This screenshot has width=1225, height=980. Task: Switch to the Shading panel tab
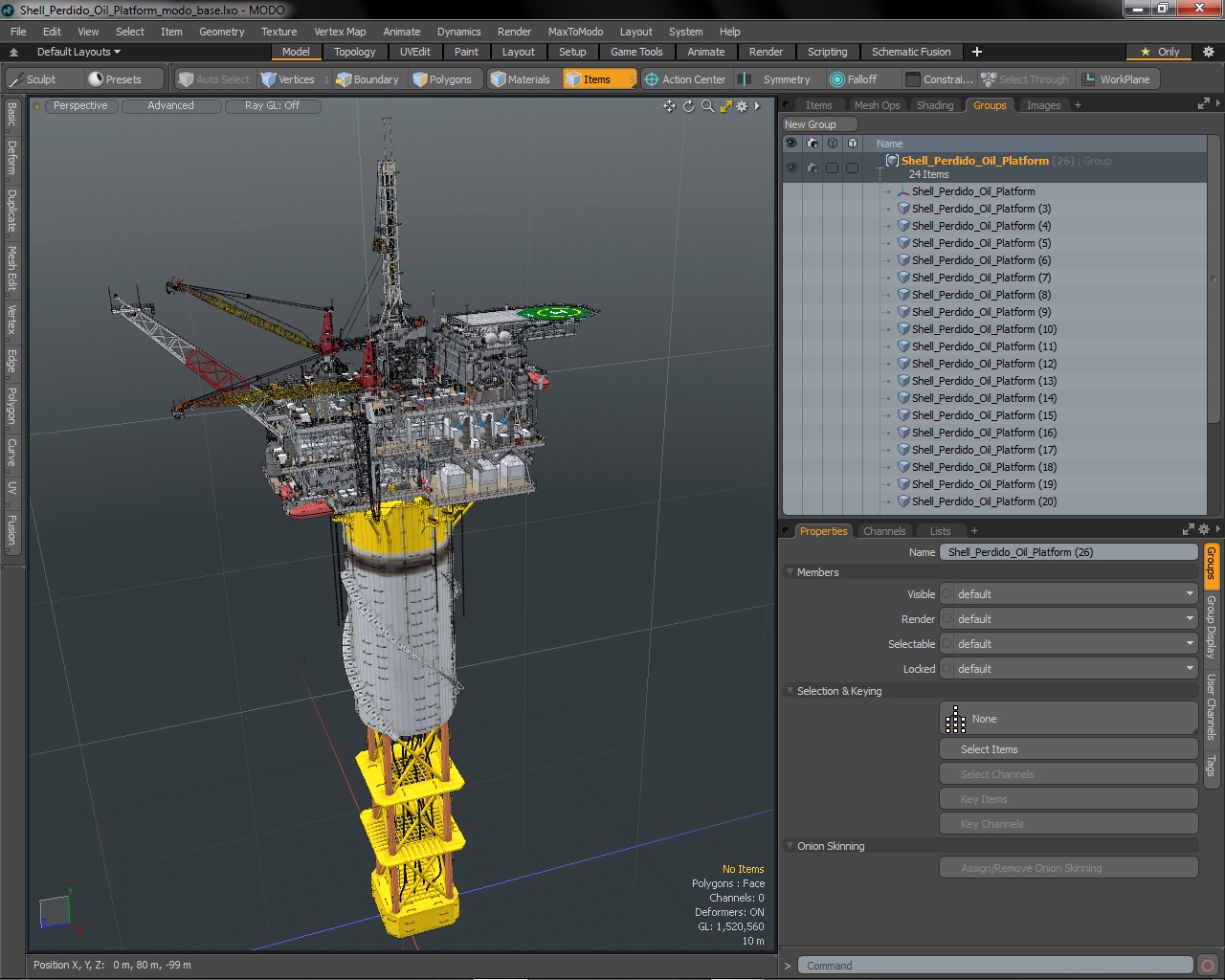934,105
